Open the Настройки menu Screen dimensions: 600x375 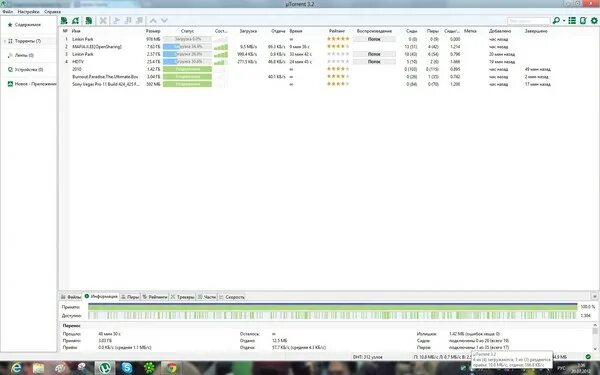[29, 12]
